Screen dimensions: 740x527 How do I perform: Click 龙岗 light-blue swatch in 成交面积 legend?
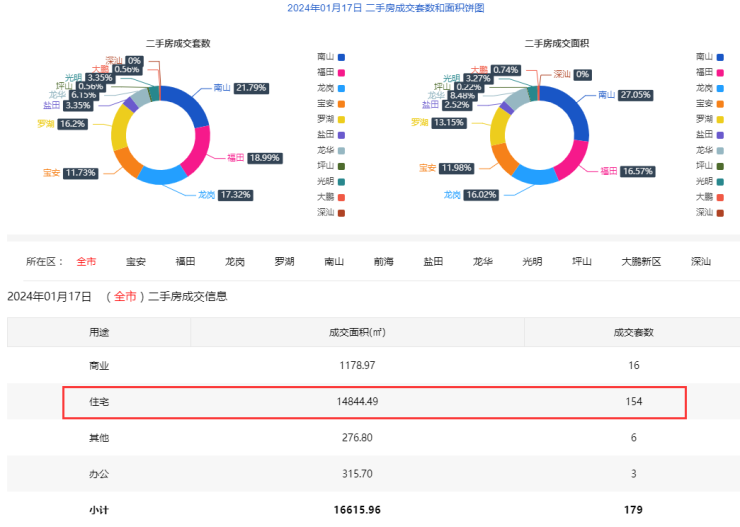tap(720, 88)
